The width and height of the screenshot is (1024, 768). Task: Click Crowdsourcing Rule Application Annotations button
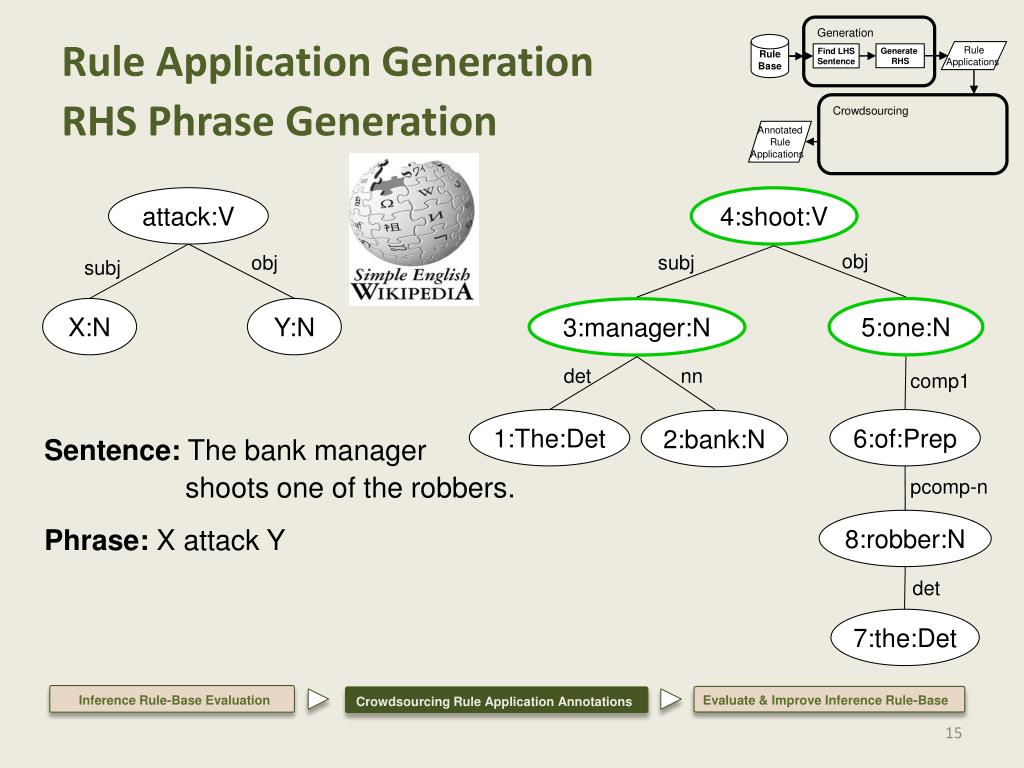(495, 701)
